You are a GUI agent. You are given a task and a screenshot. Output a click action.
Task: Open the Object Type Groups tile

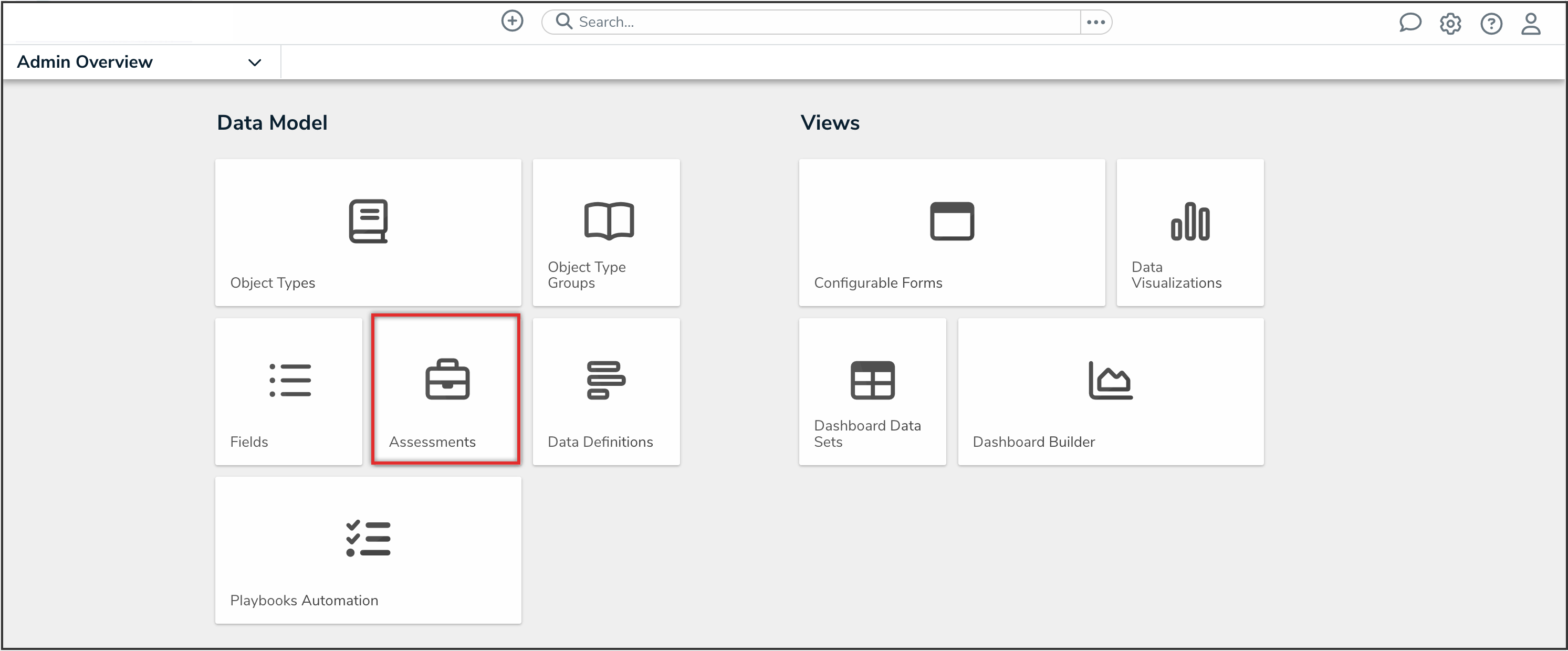click(x=605, y=233)
